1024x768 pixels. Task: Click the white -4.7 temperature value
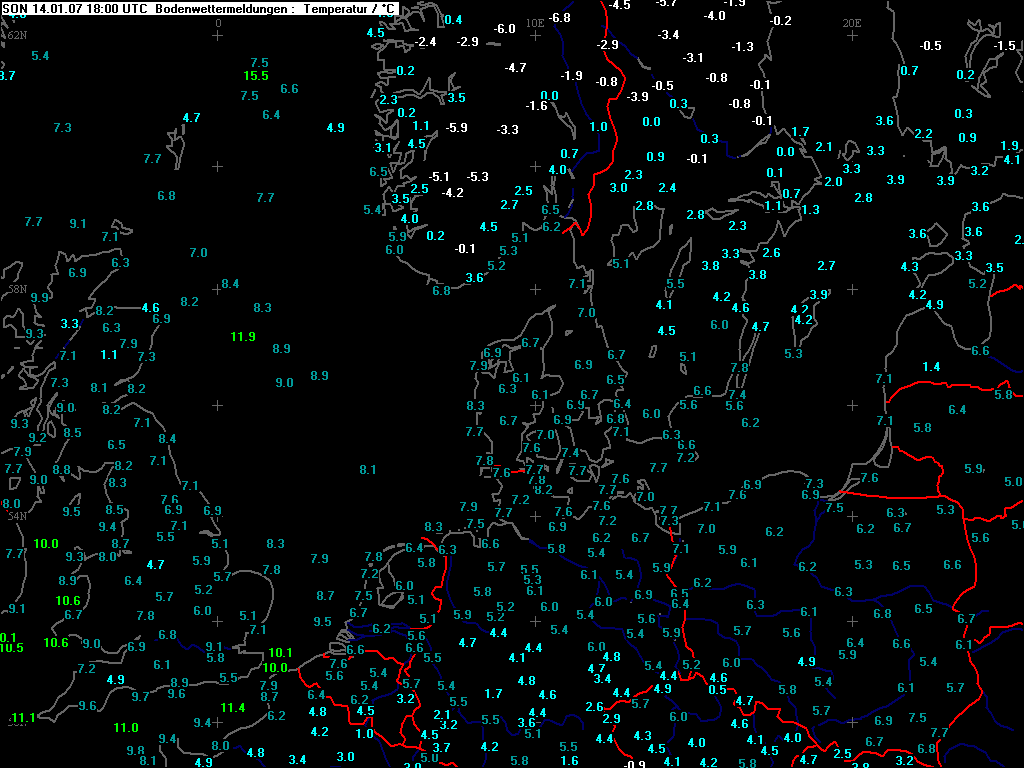coord(516,68)
